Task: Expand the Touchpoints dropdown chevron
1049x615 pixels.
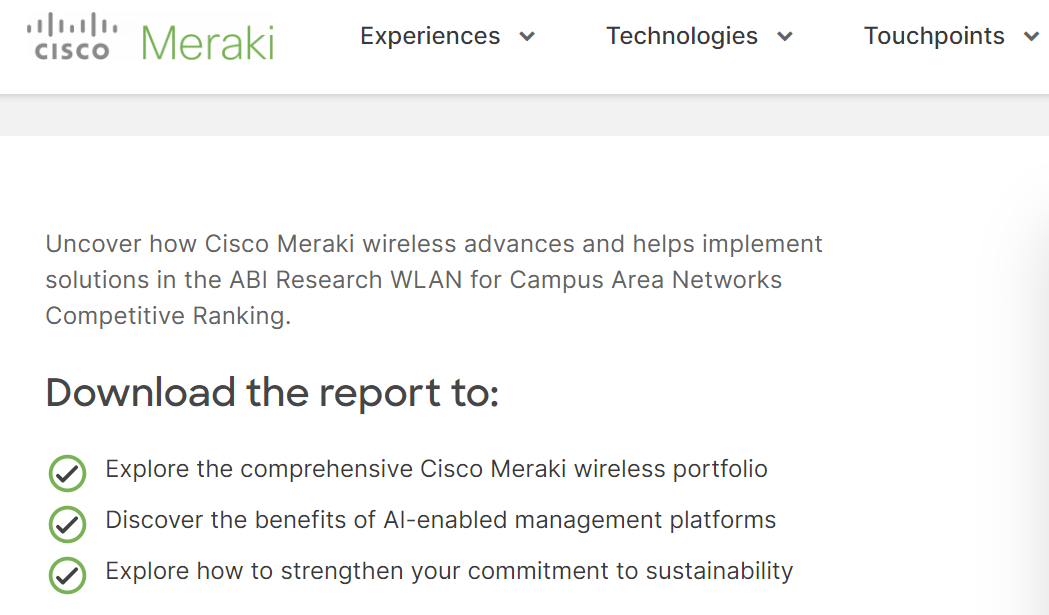Action: (x=1032, y=37)
